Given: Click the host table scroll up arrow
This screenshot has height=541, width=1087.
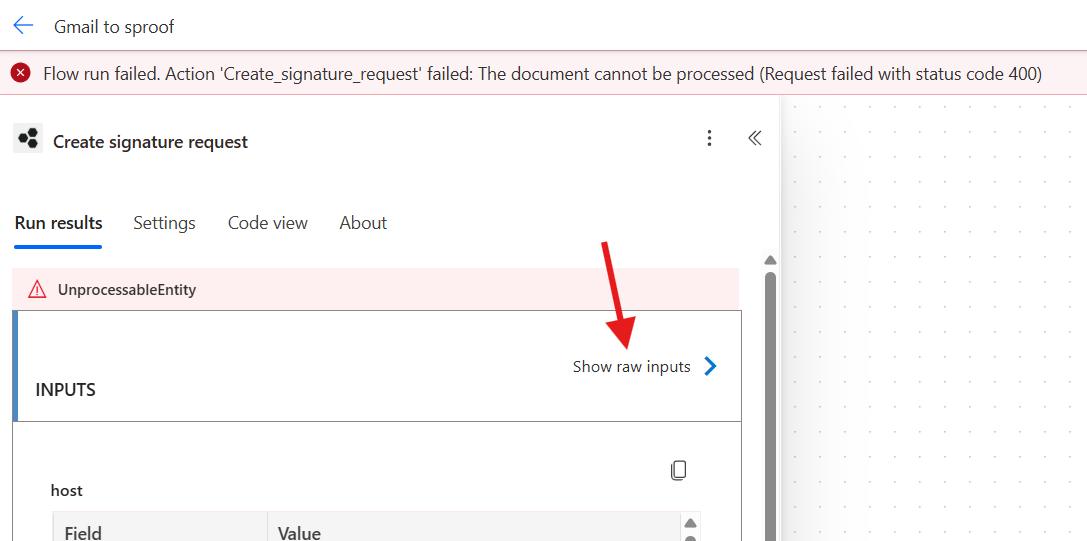Looking at the screenshot, I should [690, 523].
